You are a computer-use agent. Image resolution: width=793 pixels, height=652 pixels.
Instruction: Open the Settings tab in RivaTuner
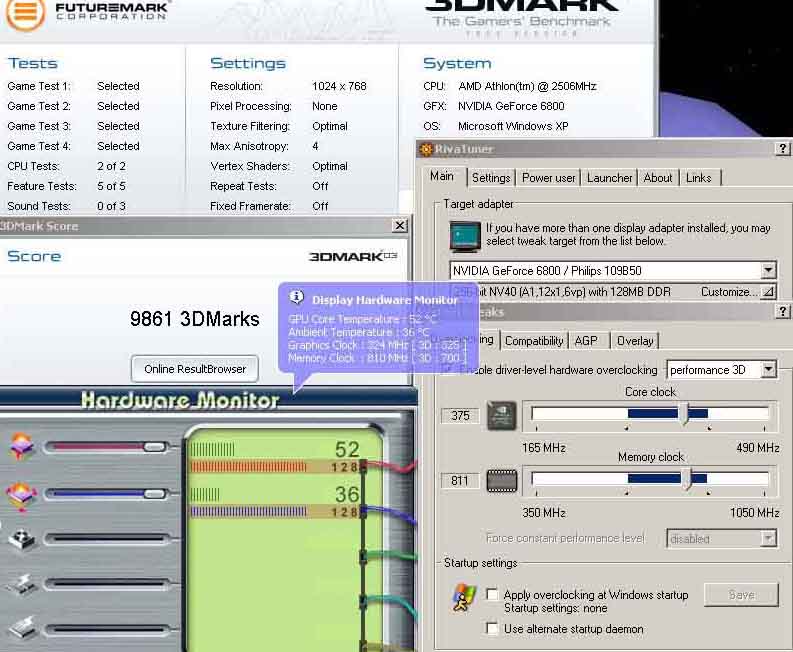tap(491, 178)
